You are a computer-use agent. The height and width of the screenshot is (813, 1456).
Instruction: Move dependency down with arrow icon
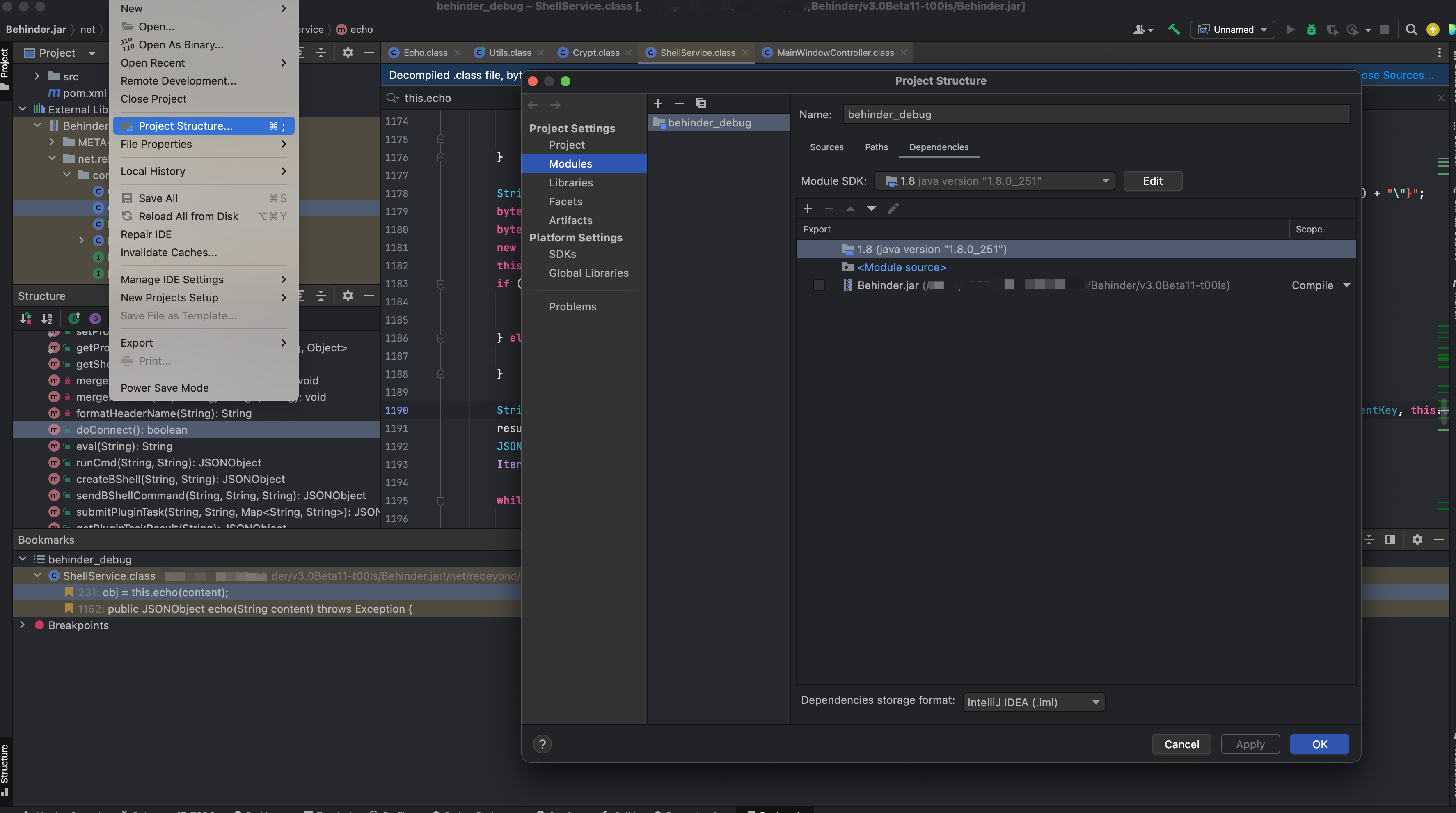coord(872,209)
